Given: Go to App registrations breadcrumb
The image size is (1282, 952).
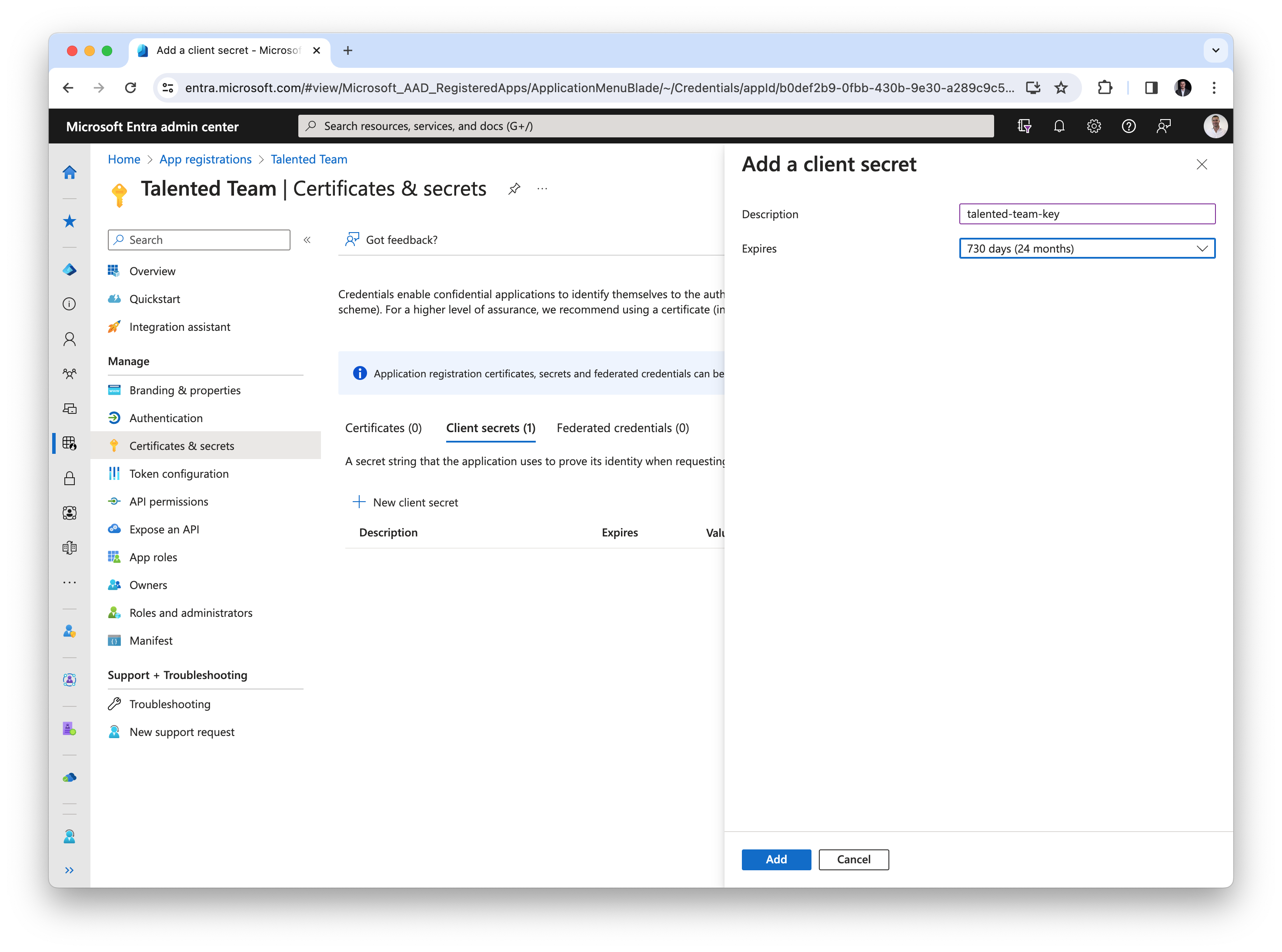Looking at the screenshot, I should click(205, 160).
